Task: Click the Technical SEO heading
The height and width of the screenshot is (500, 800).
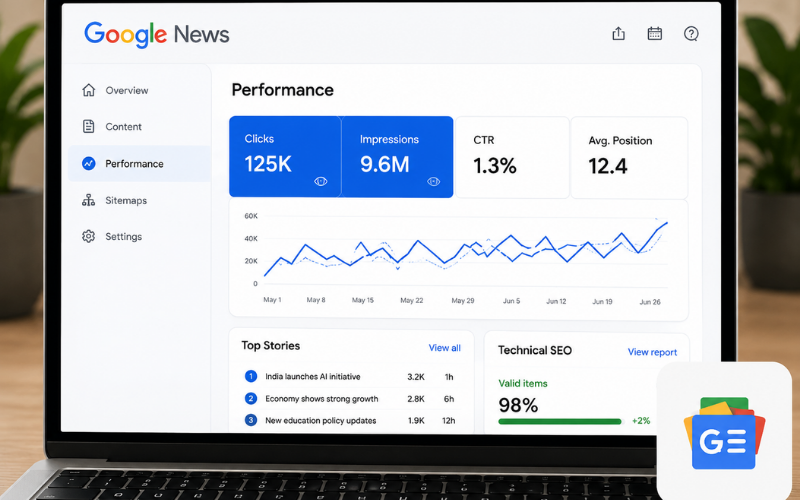Action: tap(535, 351)
